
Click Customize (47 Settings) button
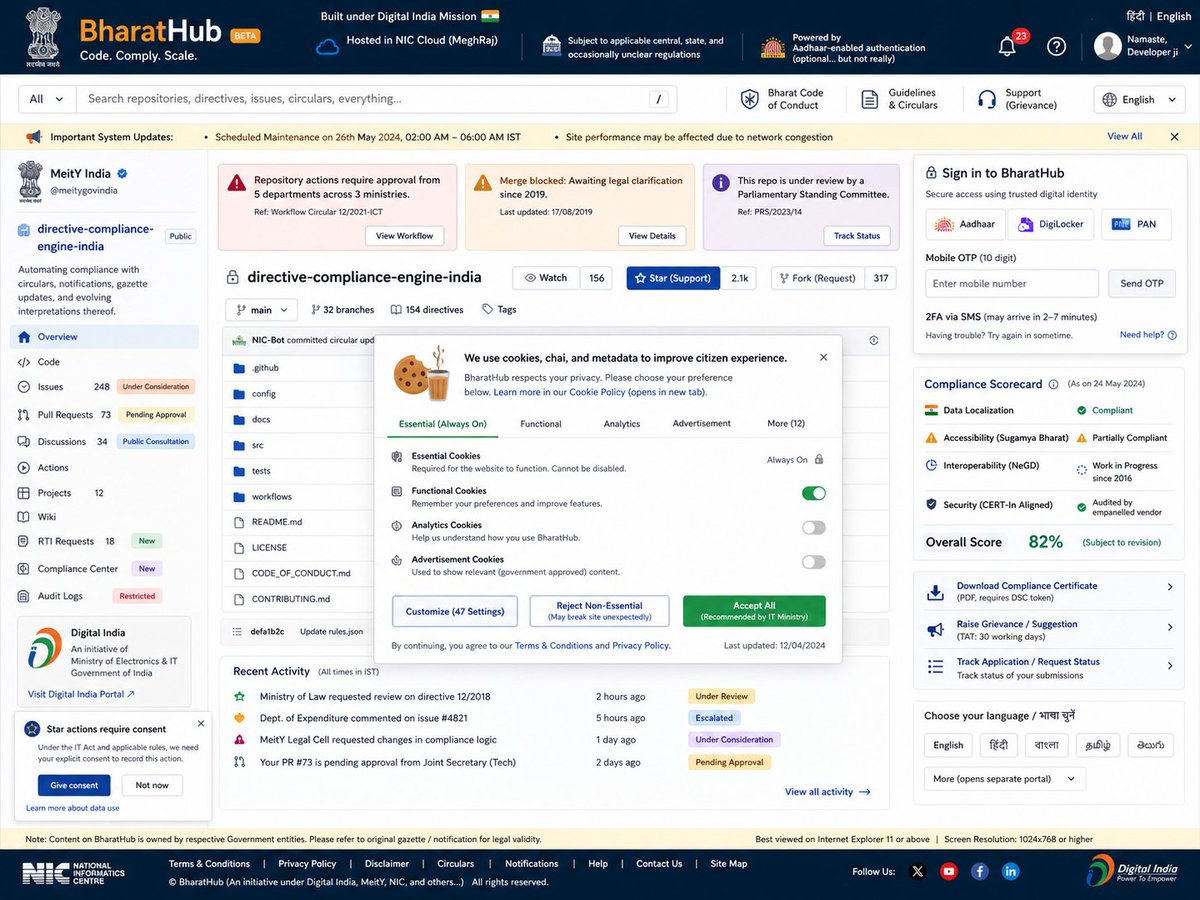[x=455, y=611]
